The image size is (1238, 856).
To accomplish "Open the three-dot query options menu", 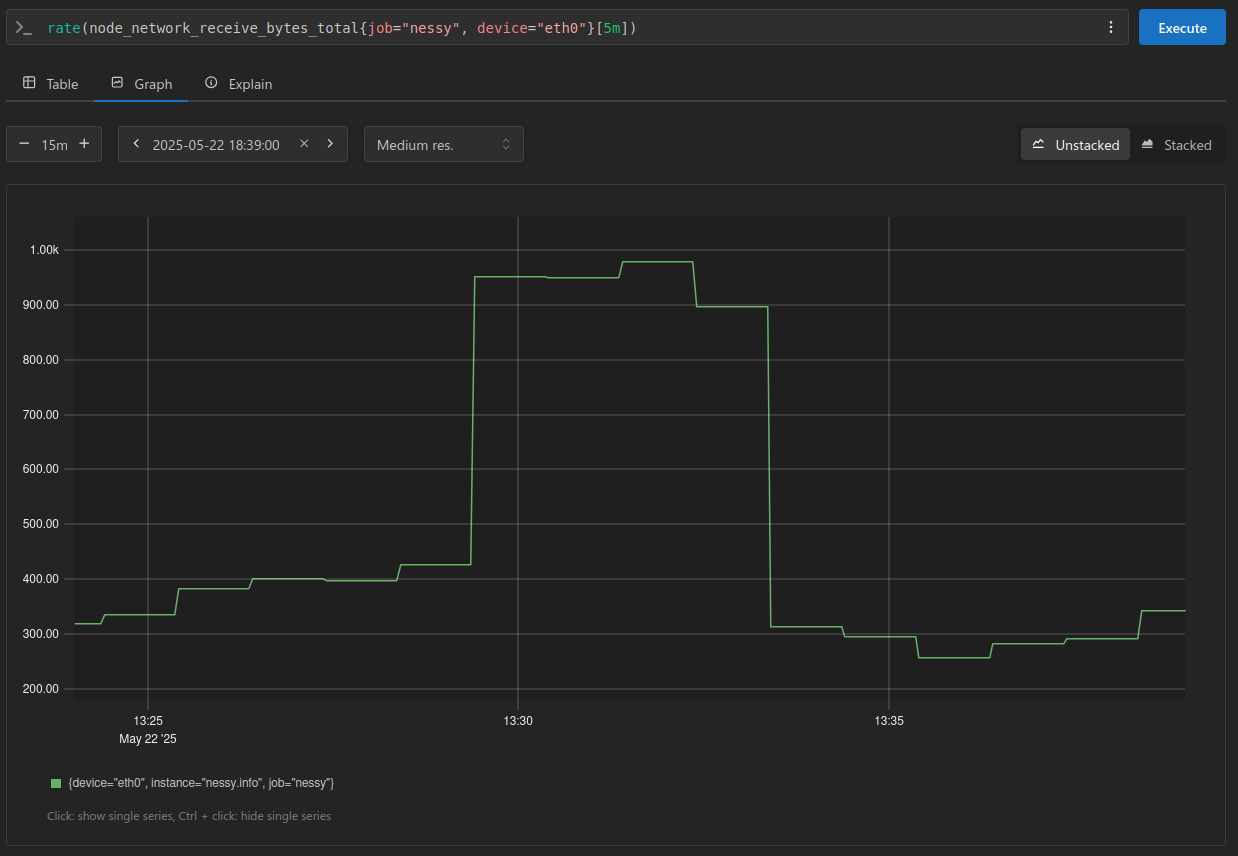I will 1110,28.
